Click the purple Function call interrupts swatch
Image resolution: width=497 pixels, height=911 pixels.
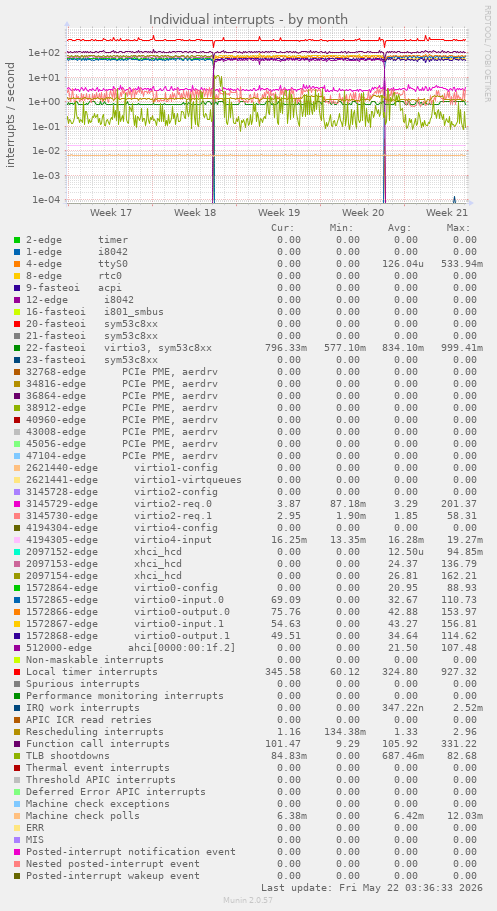17,744
